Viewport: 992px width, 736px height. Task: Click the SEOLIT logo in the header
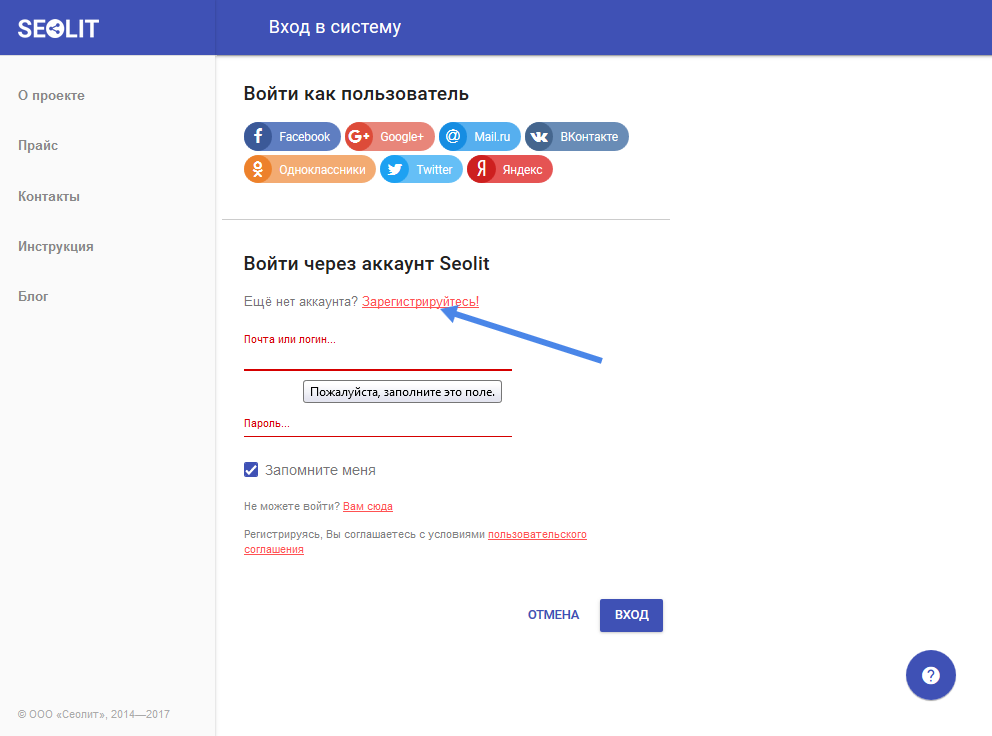(58, 27)
